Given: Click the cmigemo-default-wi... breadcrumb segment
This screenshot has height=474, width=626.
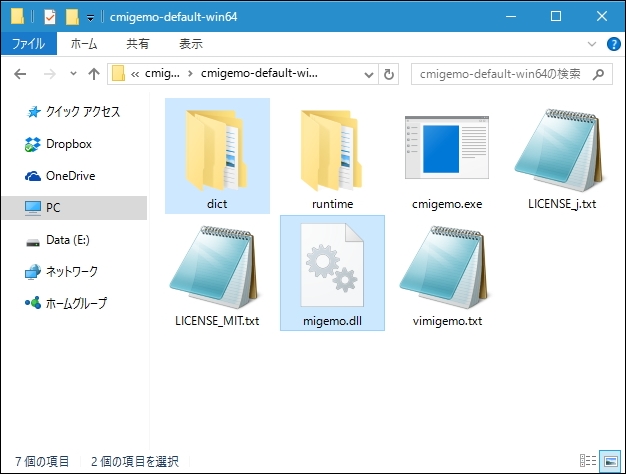Looking at the screenshot, I should pos(259,73).
